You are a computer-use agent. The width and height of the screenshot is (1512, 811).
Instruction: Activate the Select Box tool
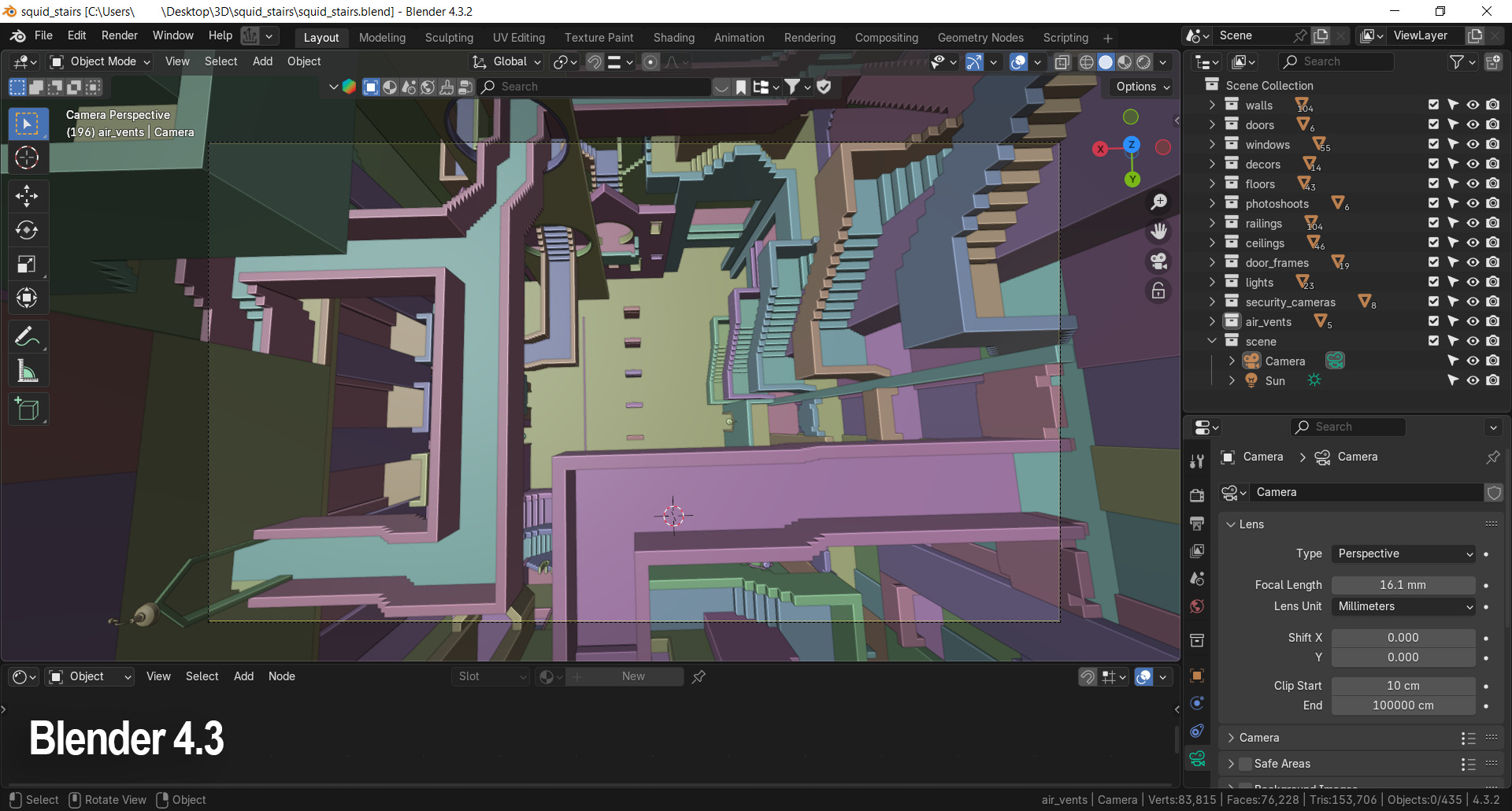[28, 124]
